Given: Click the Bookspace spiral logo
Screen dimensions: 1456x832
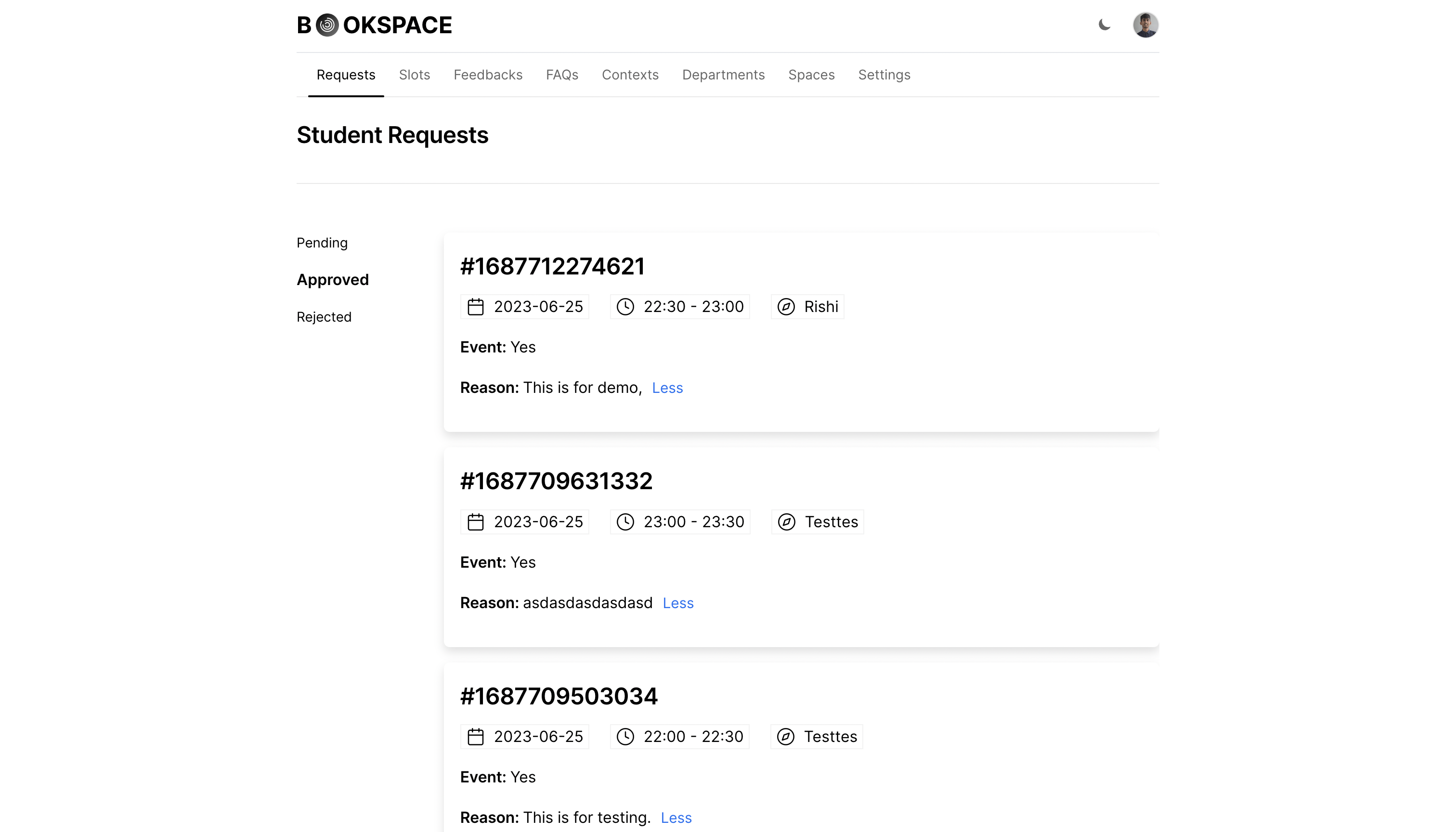Looking at the screenshot, I should 327,25.
